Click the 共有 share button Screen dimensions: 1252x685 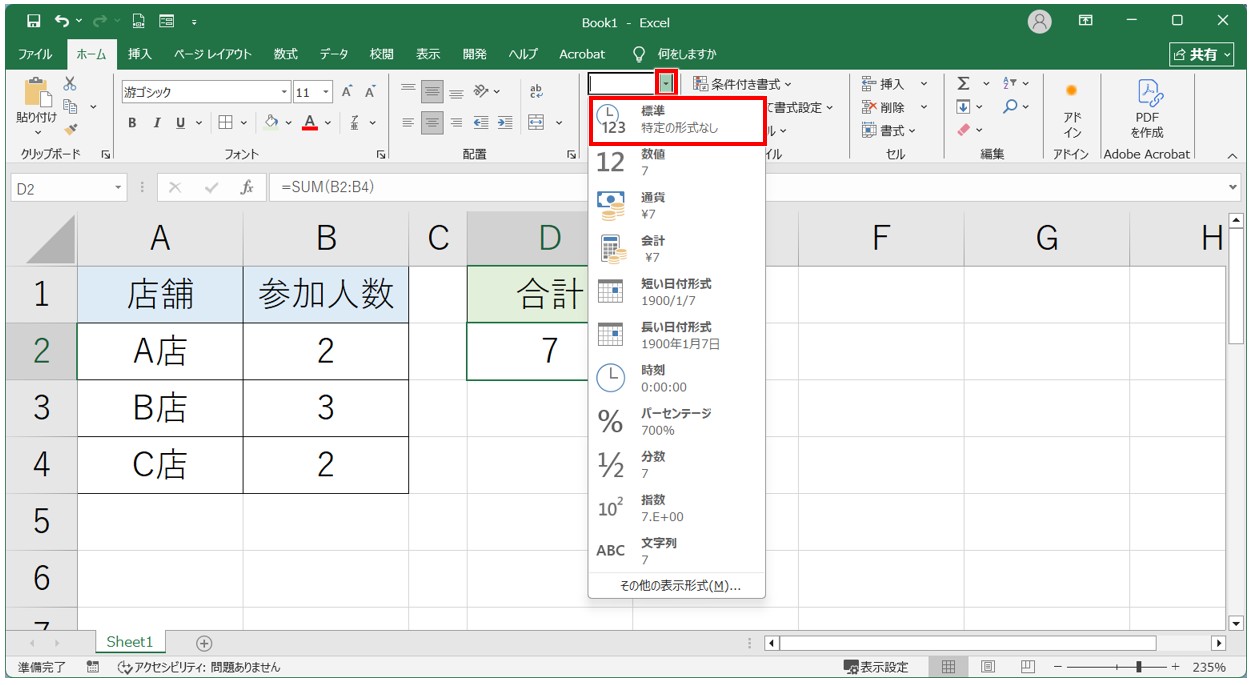[x=1202, y=54]
